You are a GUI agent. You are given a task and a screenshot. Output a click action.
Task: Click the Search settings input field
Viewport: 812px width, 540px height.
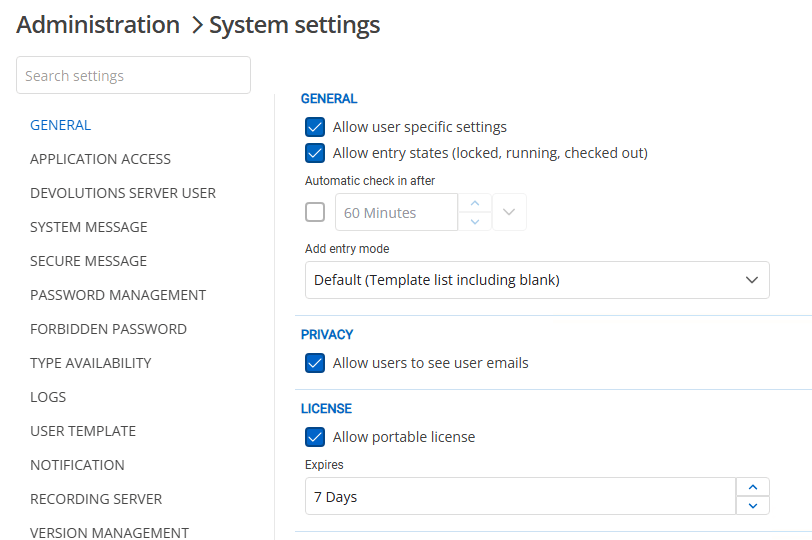click(133, 76)
